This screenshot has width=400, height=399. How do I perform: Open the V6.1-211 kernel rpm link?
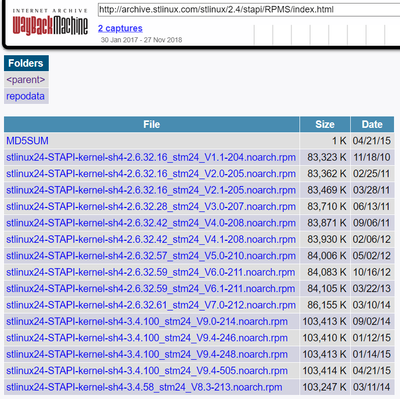tap(151, 288)
